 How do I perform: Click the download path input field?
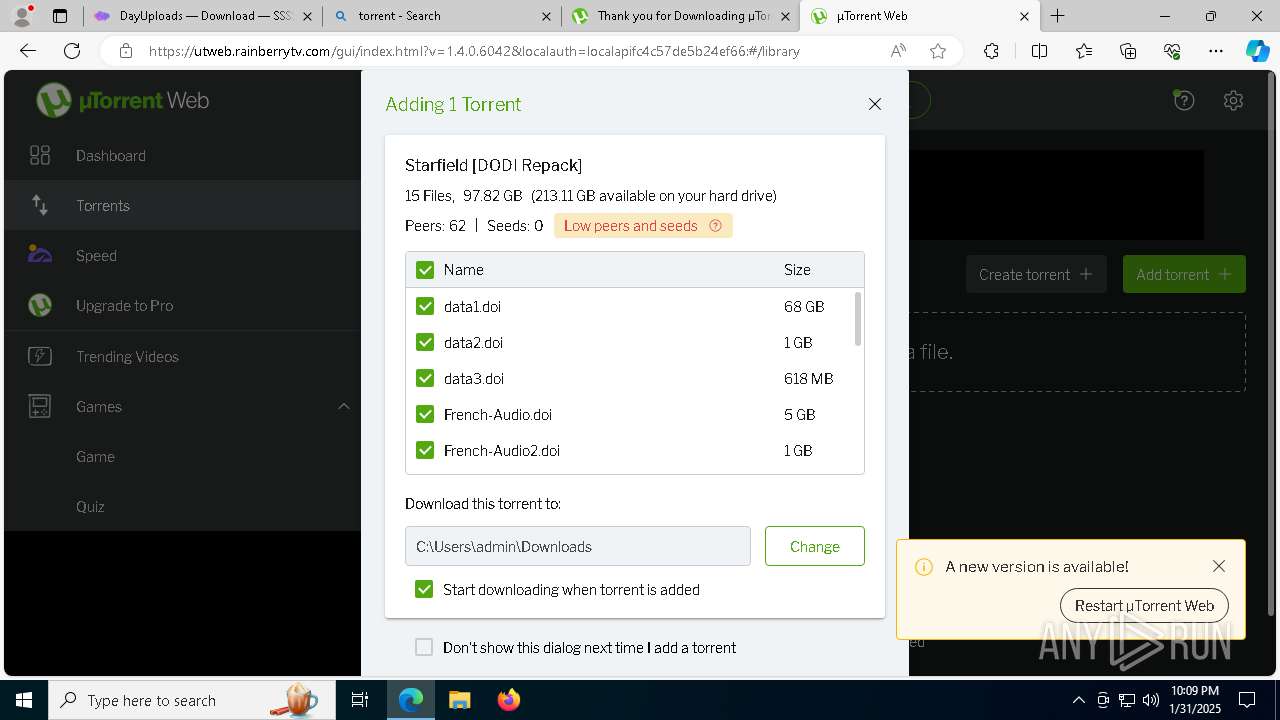click(578, 546)
